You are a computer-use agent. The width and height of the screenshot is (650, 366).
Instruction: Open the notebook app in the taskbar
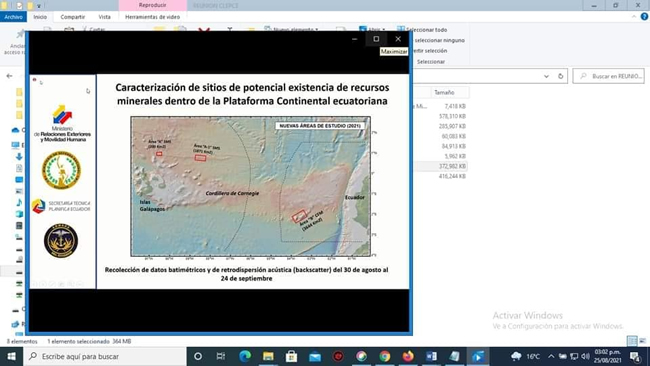coord(454,356)
